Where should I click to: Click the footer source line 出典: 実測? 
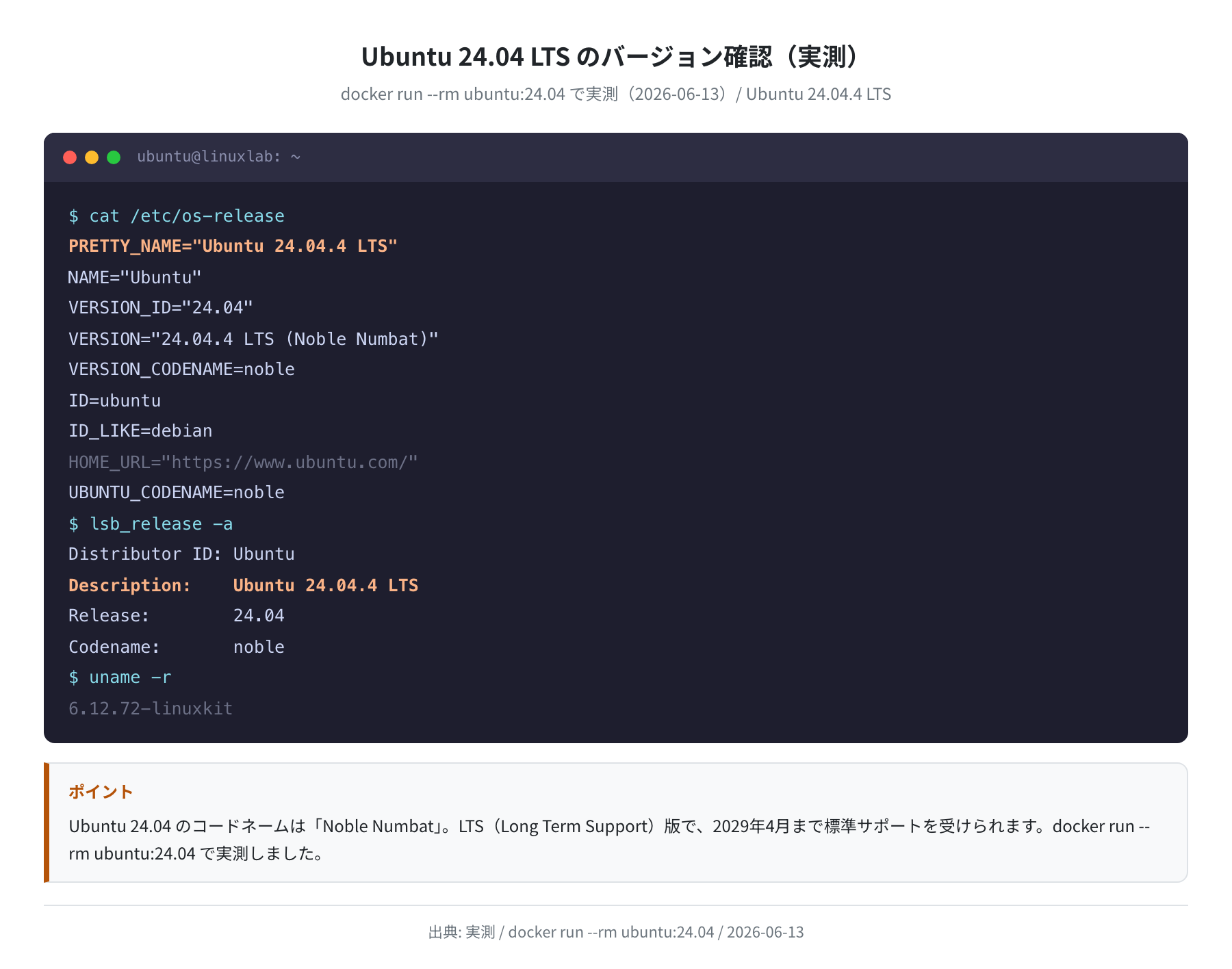click(x=616, y=932)
